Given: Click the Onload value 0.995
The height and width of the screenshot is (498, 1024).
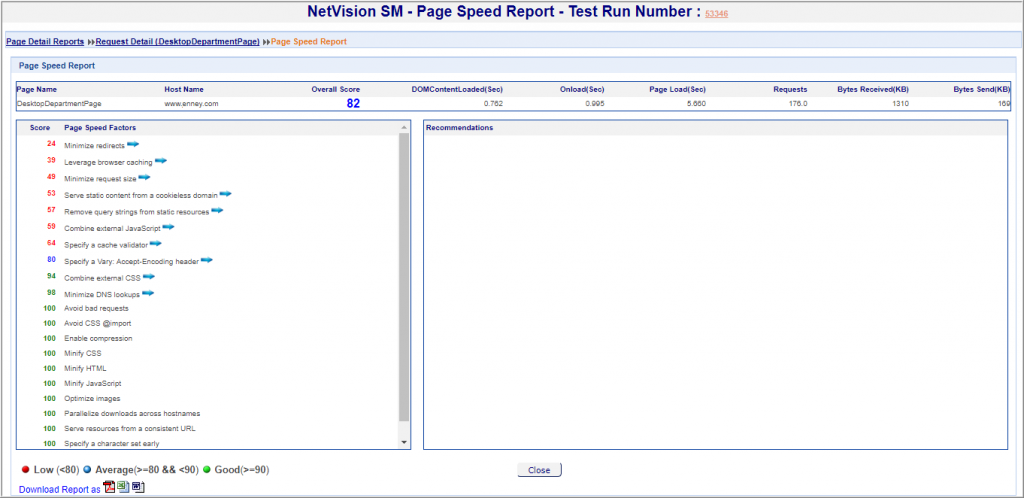Looking at the screenshot, I should 594,104.
